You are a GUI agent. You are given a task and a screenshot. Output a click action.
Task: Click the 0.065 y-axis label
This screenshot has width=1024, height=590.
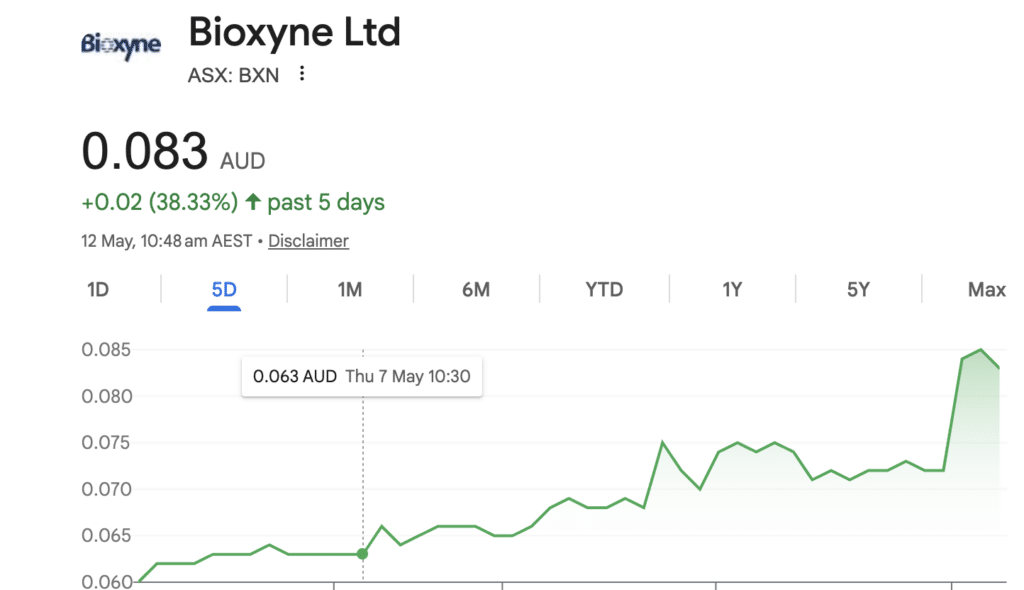click(106, 536)
